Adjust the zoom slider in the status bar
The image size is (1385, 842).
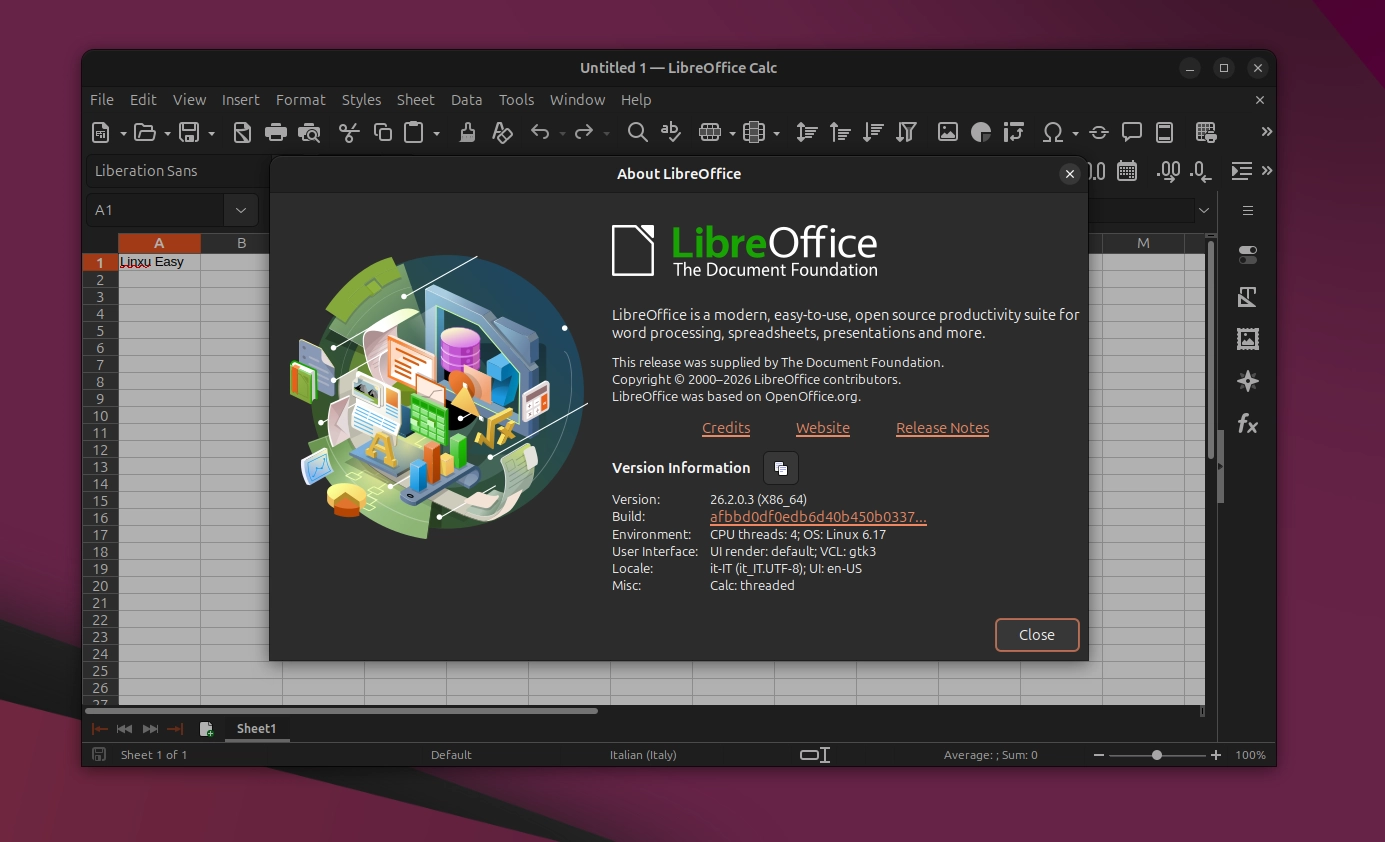(x=1157, y=755)
